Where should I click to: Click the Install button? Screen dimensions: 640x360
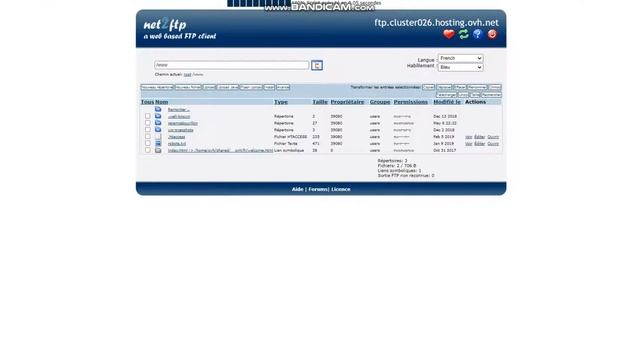[269, 87]
